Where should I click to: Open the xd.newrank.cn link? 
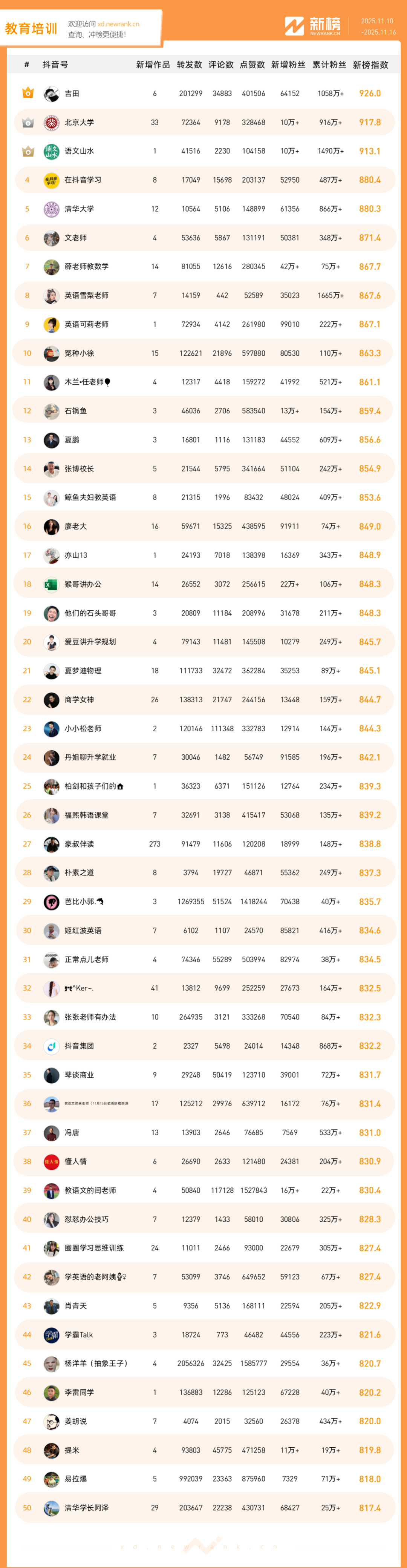(118, 25)
